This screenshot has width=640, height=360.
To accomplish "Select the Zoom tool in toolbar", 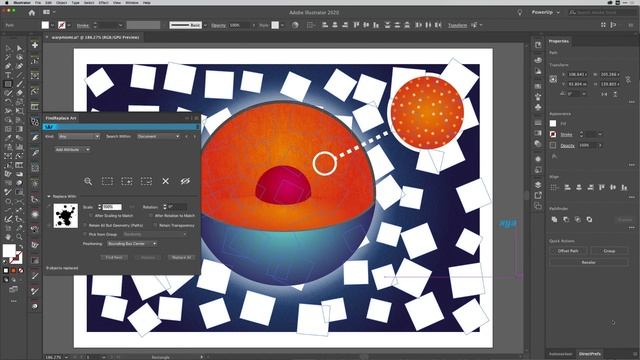I will [19, 237].
